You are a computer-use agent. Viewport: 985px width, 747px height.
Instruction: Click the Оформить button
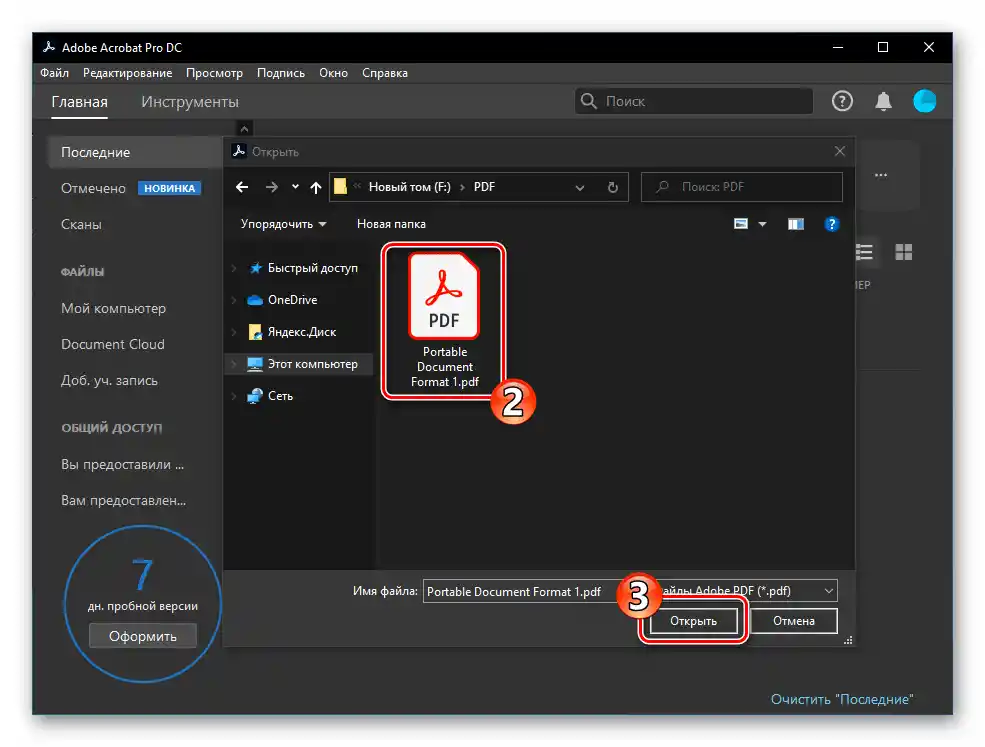(x=143, y=636)
